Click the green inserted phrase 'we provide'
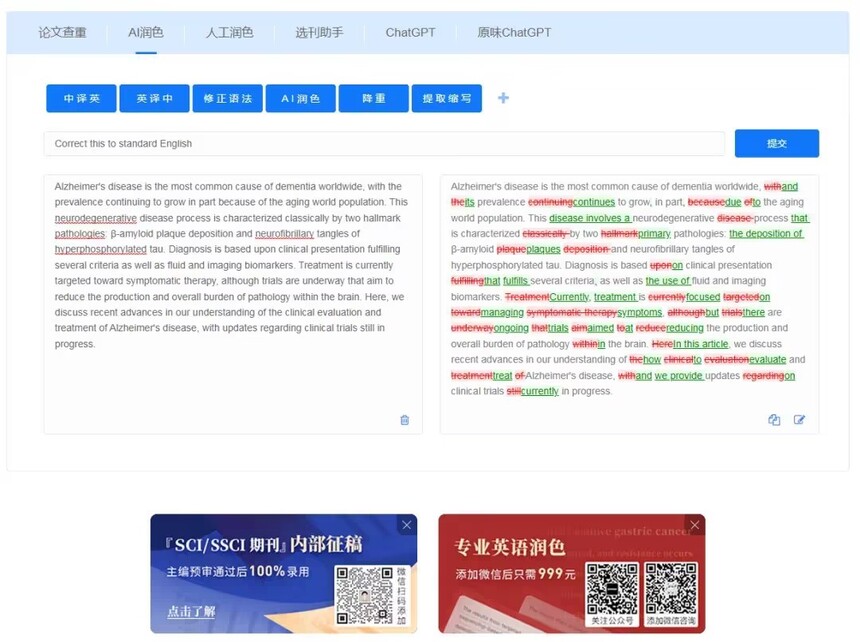The image size is (860, 642). [x=679, y=376]
